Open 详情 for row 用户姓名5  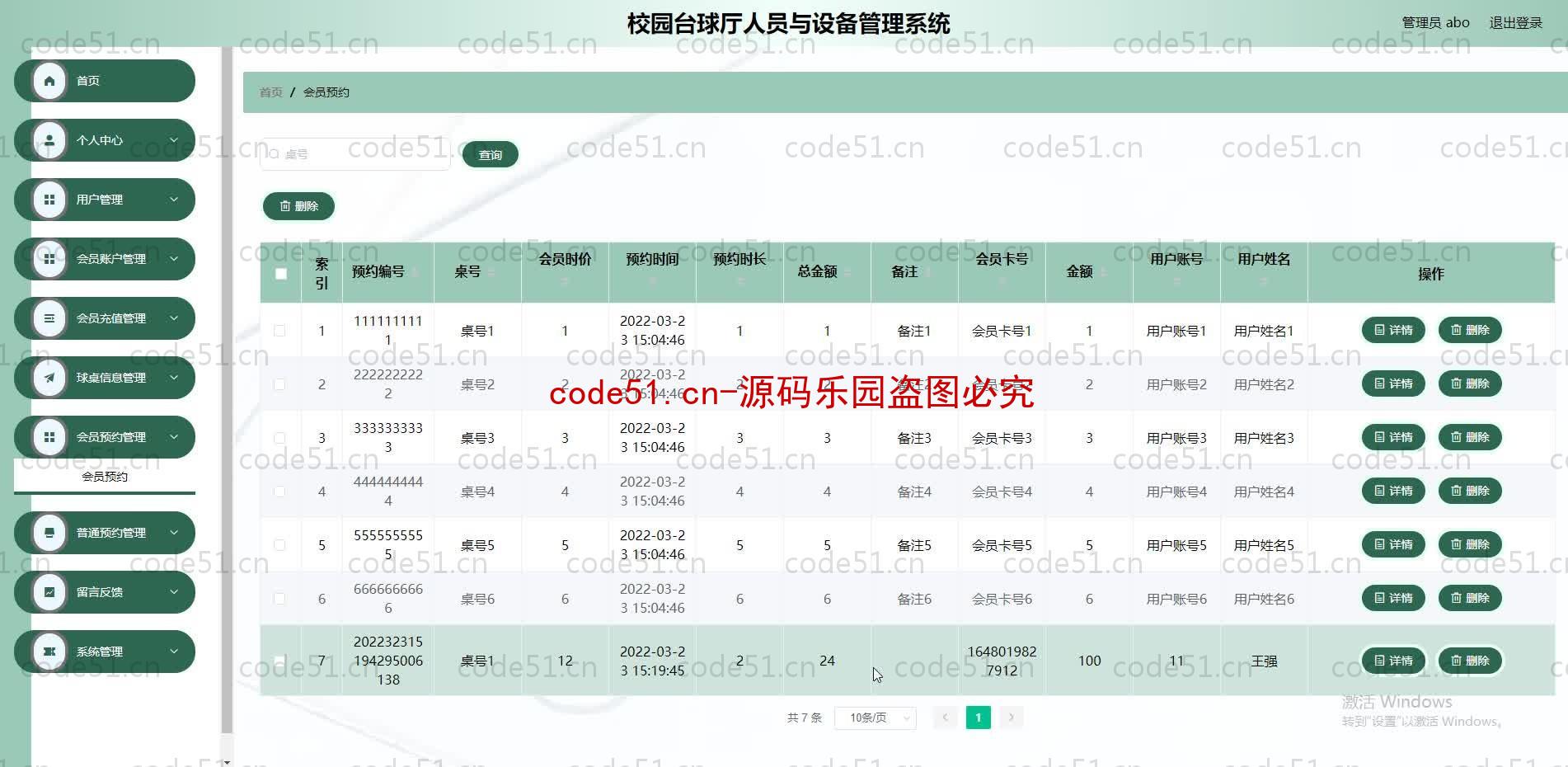tap(1393, 544)
